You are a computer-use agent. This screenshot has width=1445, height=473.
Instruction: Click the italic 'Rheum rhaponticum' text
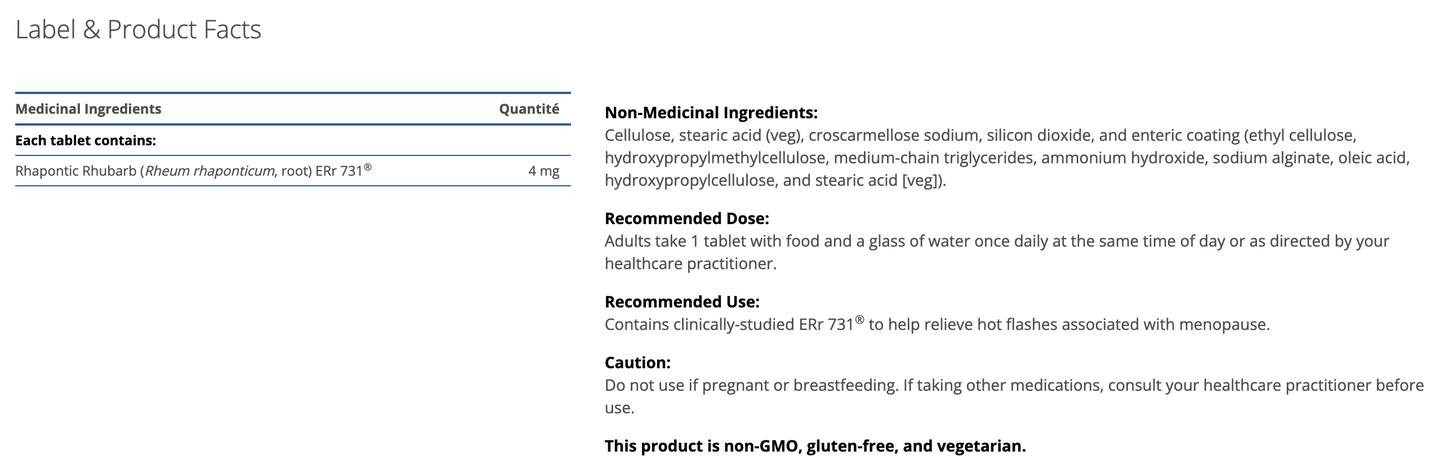(209, 171)
